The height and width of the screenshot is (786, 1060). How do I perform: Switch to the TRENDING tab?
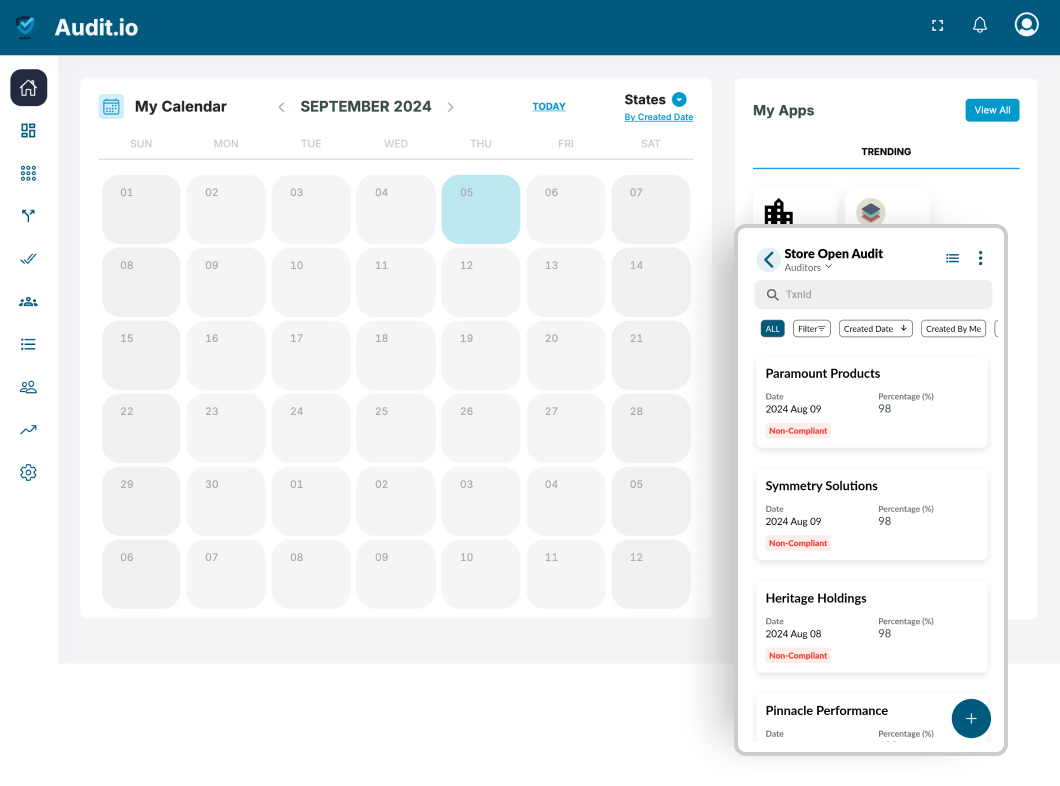(x=886, y=152)
